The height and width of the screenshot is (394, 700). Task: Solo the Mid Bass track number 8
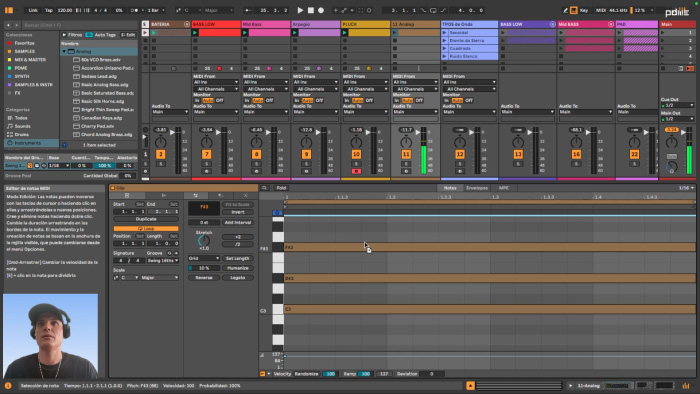(256, 164)
